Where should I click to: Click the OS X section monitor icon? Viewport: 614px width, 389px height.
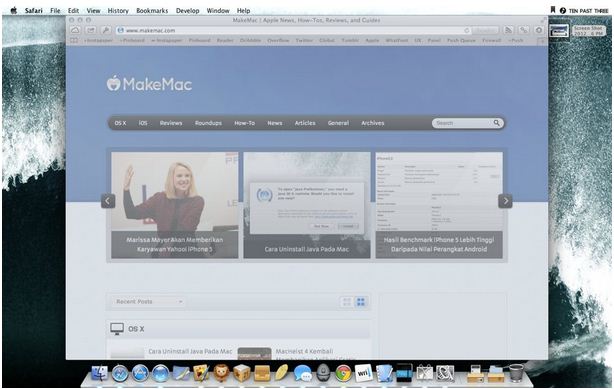(x=117, y=329)
